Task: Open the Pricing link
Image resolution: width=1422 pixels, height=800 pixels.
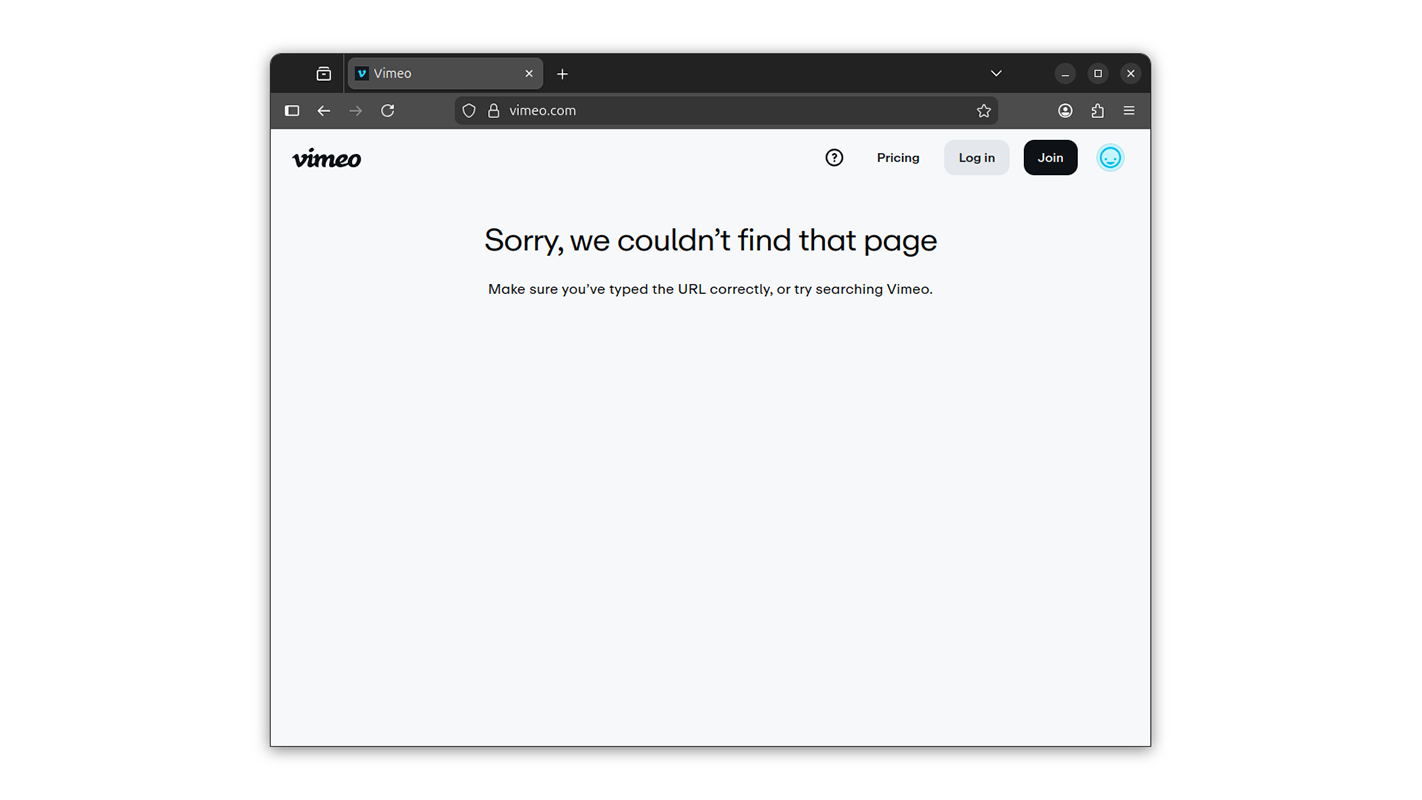Action: pos(897,157)
